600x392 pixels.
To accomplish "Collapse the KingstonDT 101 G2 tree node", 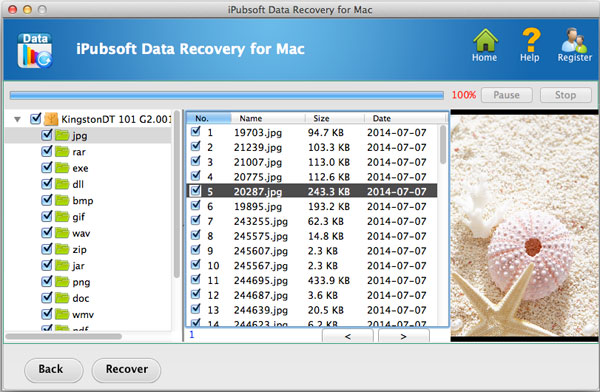I will click(17, 119).
